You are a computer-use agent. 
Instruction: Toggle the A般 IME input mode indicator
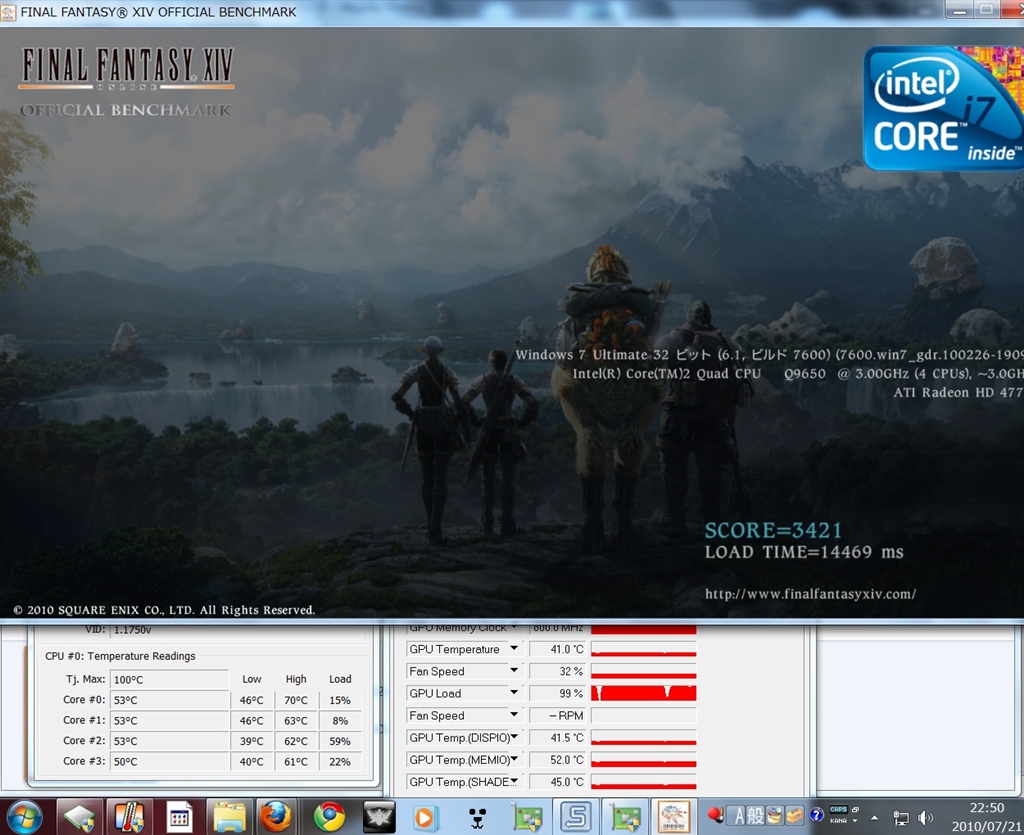748,815
